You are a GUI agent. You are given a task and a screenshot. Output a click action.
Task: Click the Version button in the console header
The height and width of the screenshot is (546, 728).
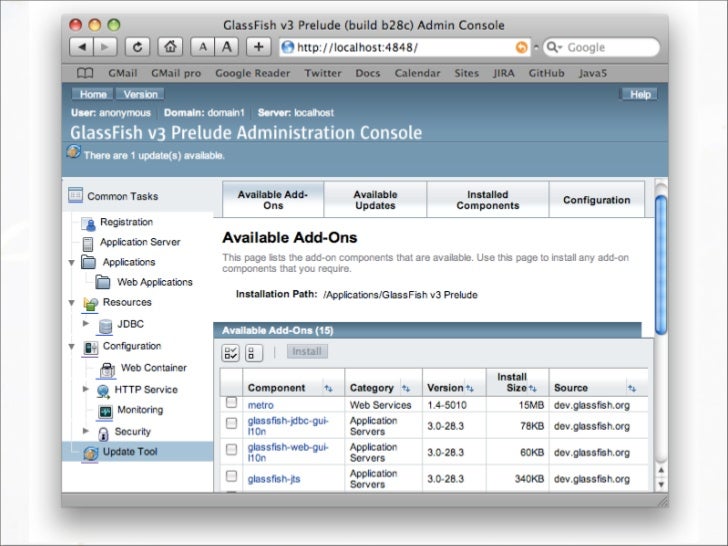tap(140, 94)
